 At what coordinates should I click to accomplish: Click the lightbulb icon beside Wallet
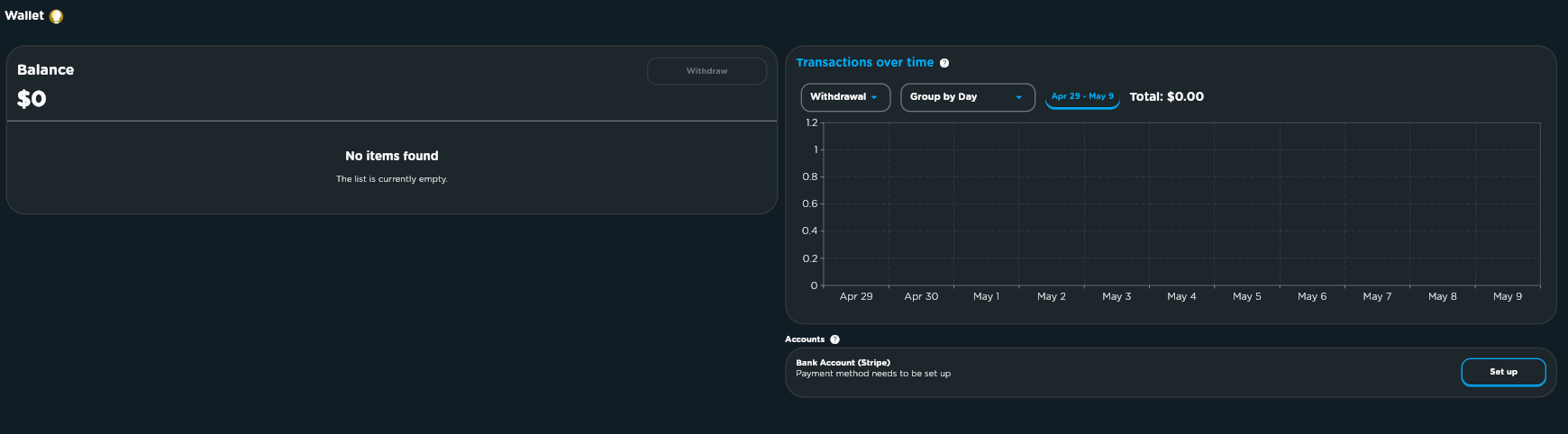pyautogui.click(x=56, y=16)
